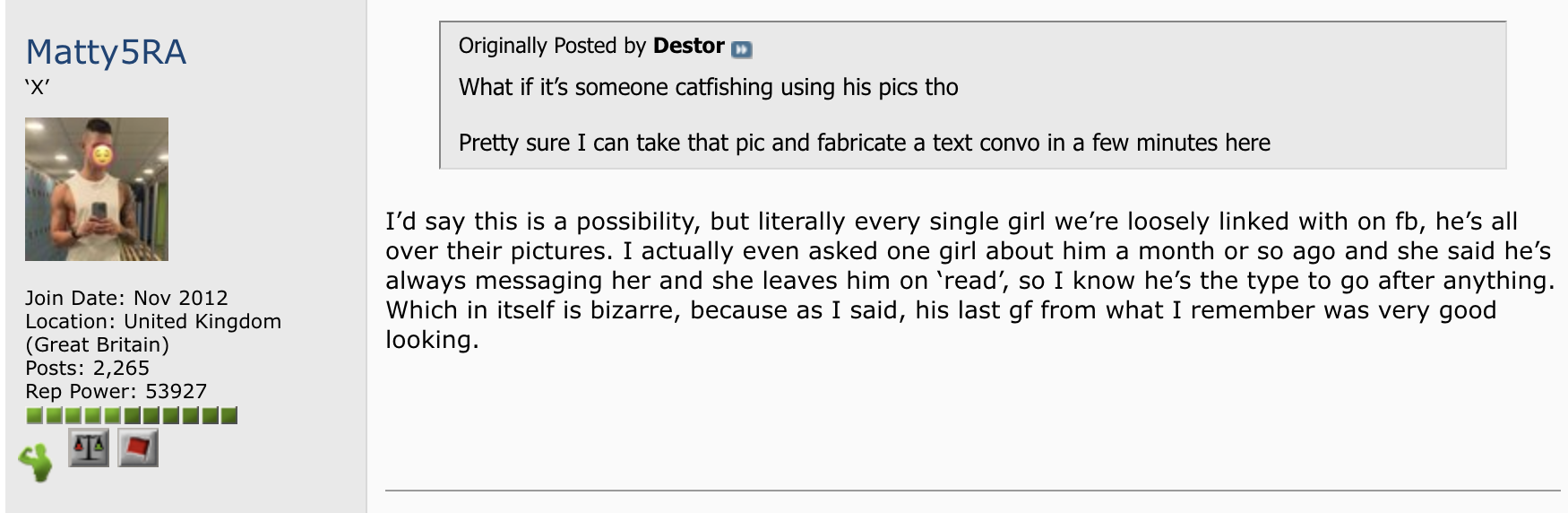The image size is (1568, 513).
Task: Open Matty5RA's gym selfie avatar
Action: pyautogui.click(x=97, y=189)
